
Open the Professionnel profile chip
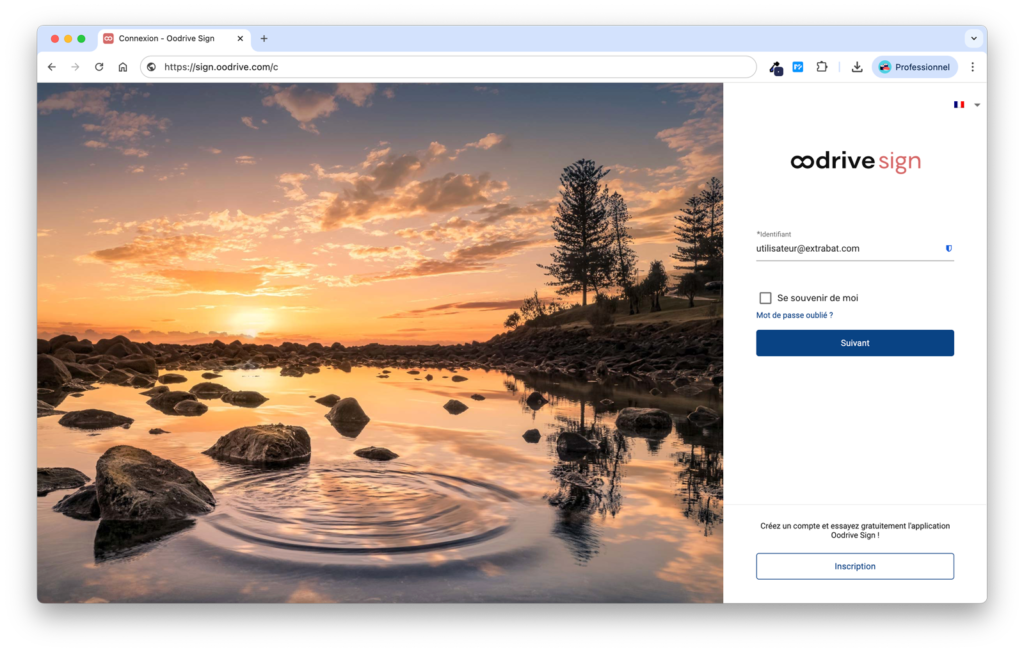(915, 67)
